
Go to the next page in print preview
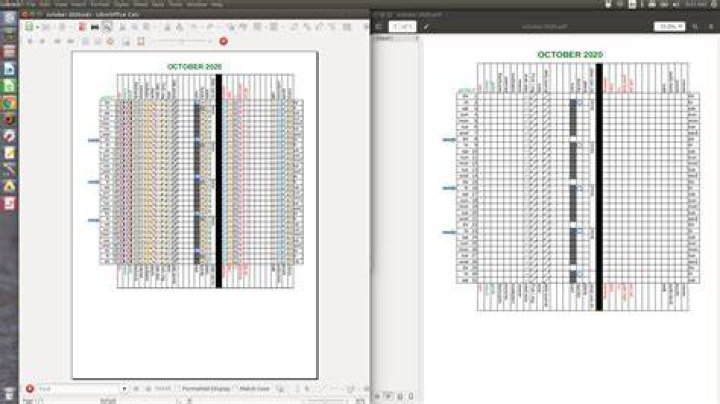(42, 41)
